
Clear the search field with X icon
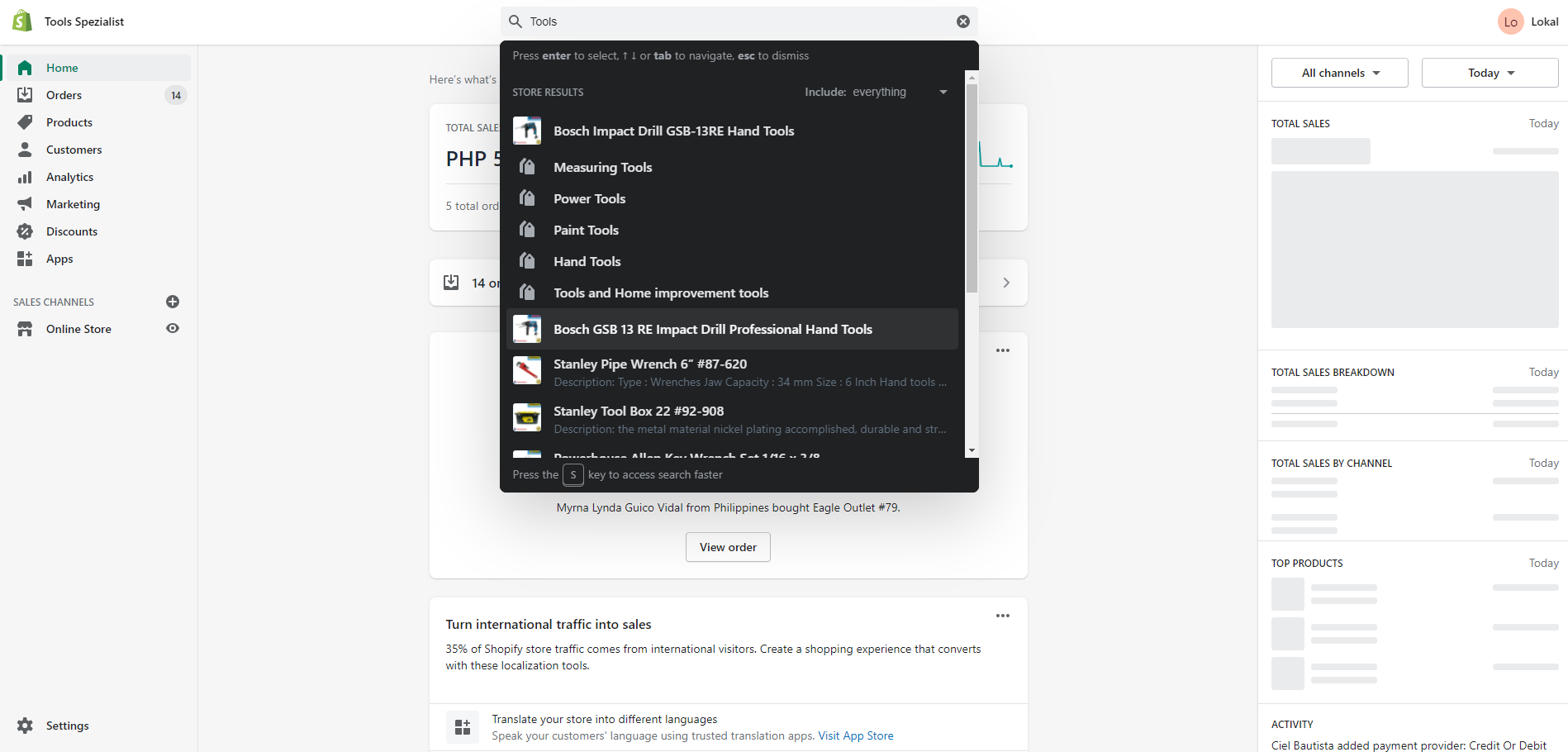point(963,21)
